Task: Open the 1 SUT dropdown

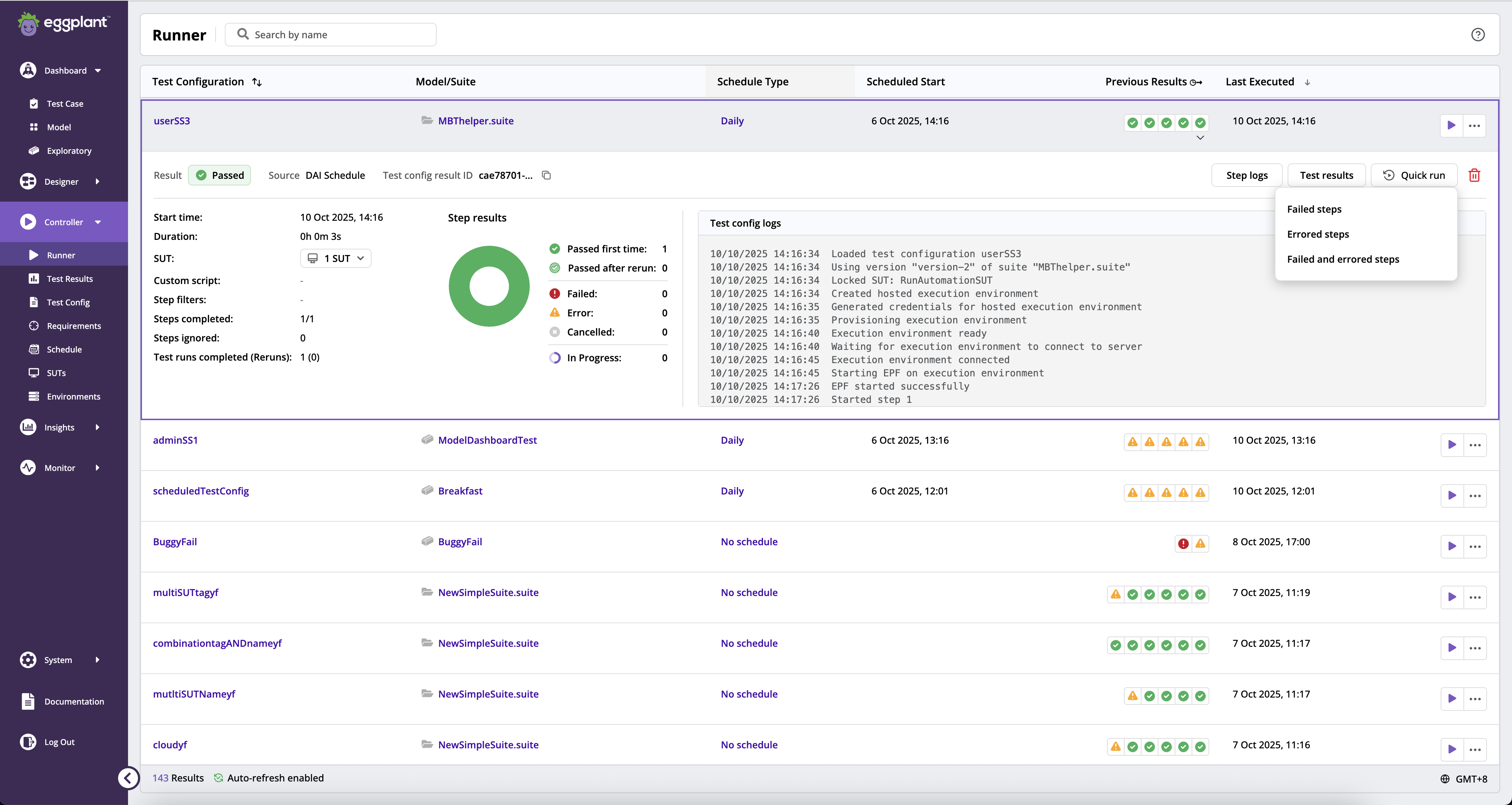Action: pyautogui.click(x=336, y=258)
